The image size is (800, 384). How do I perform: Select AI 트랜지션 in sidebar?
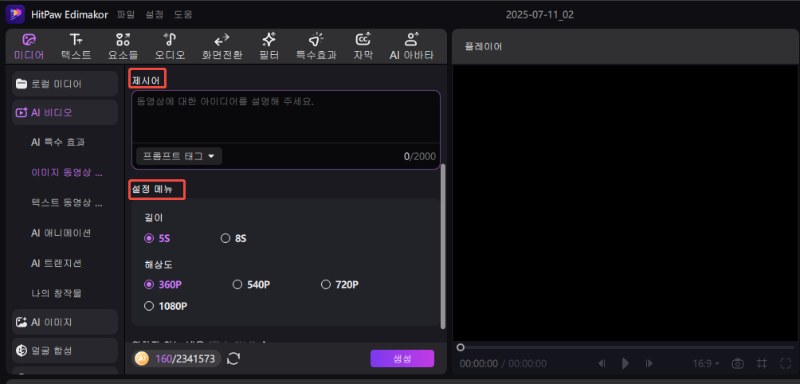[x=56, y=263]
